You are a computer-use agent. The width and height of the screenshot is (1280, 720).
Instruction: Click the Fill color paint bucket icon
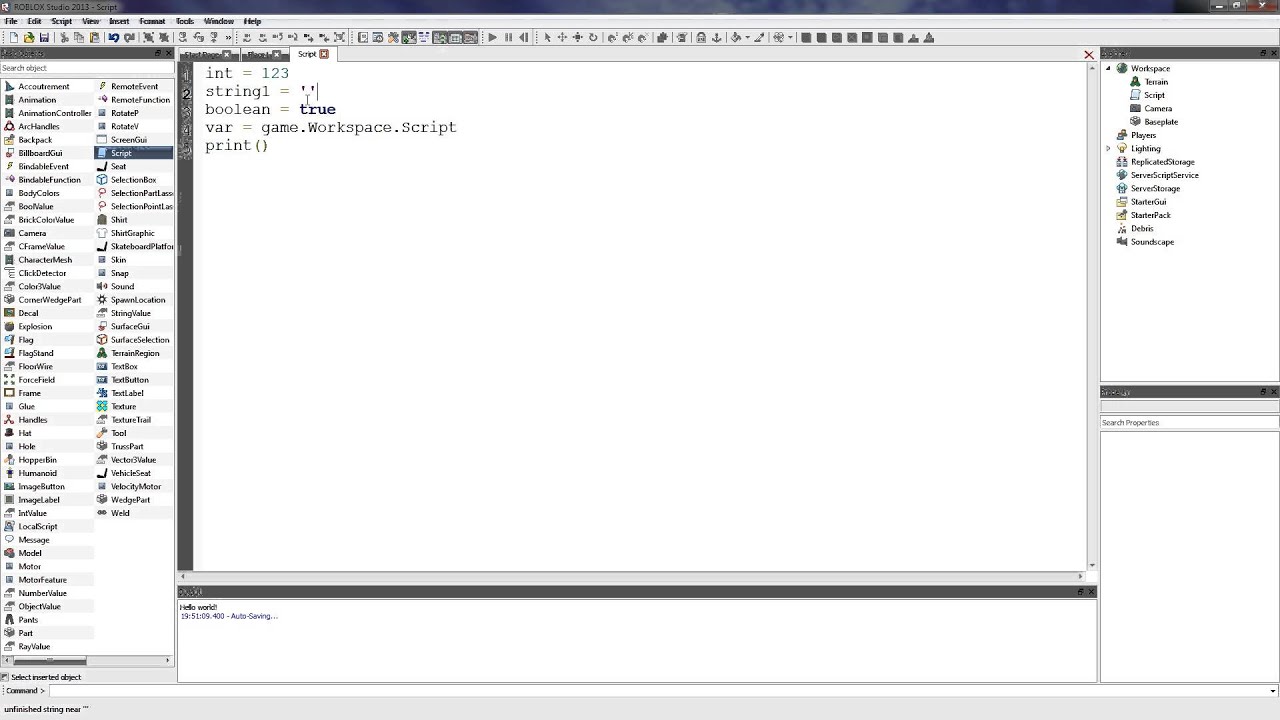coord(737,38)
